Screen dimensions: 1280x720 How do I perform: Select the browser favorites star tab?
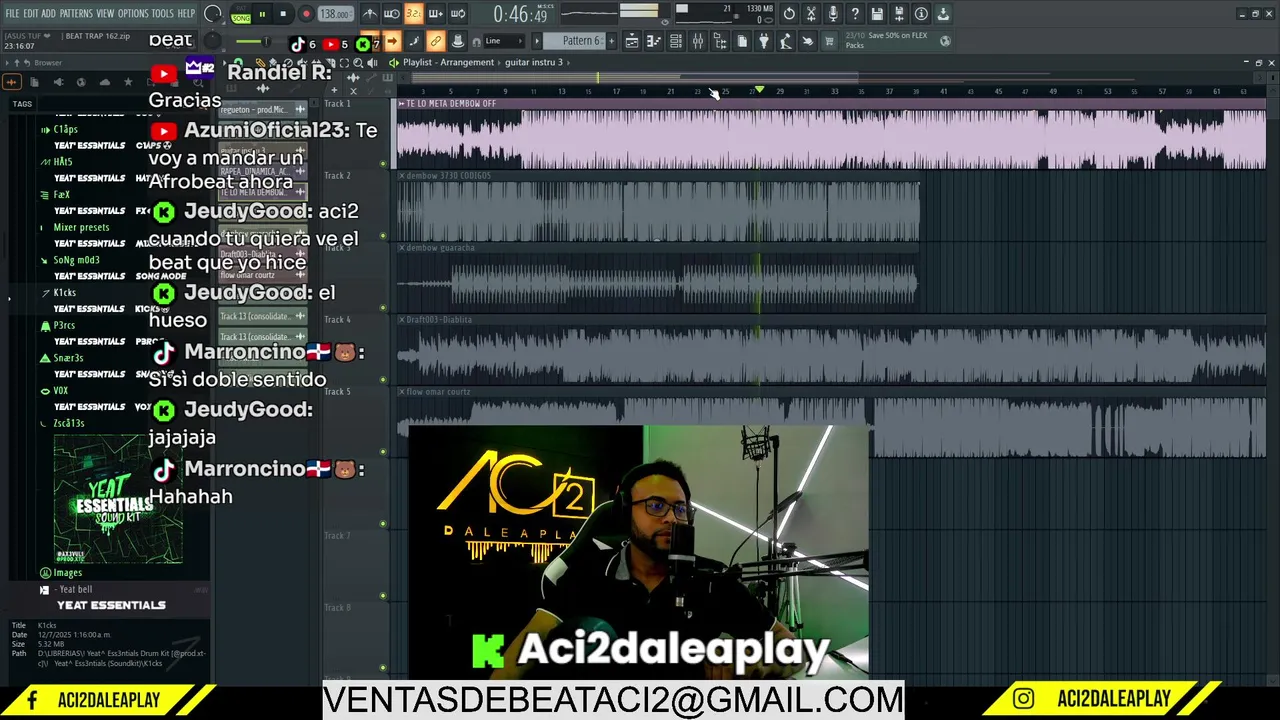(128, 82)
